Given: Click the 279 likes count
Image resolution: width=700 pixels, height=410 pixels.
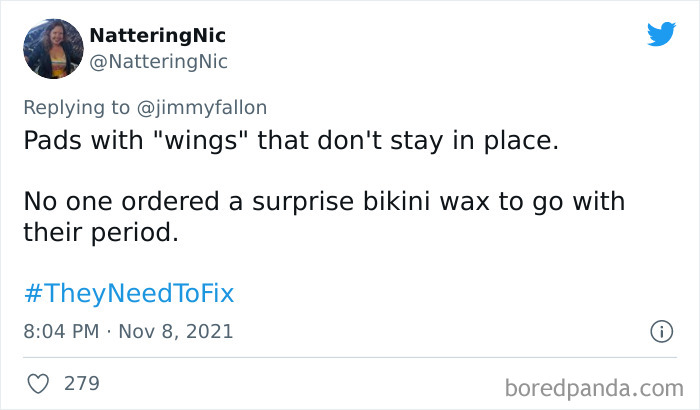Looking at the screenshot, I should pyautogui.click(x=81, y=383).
